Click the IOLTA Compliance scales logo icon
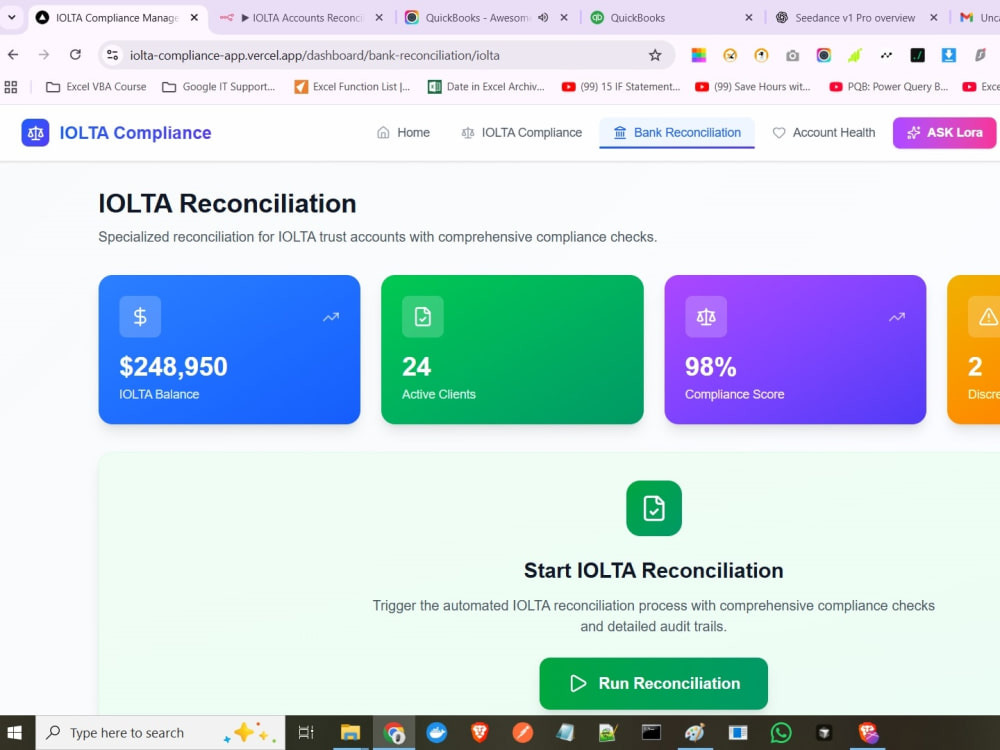The width and height of the screenshot is (1000, 750). [x=35, y=133]
